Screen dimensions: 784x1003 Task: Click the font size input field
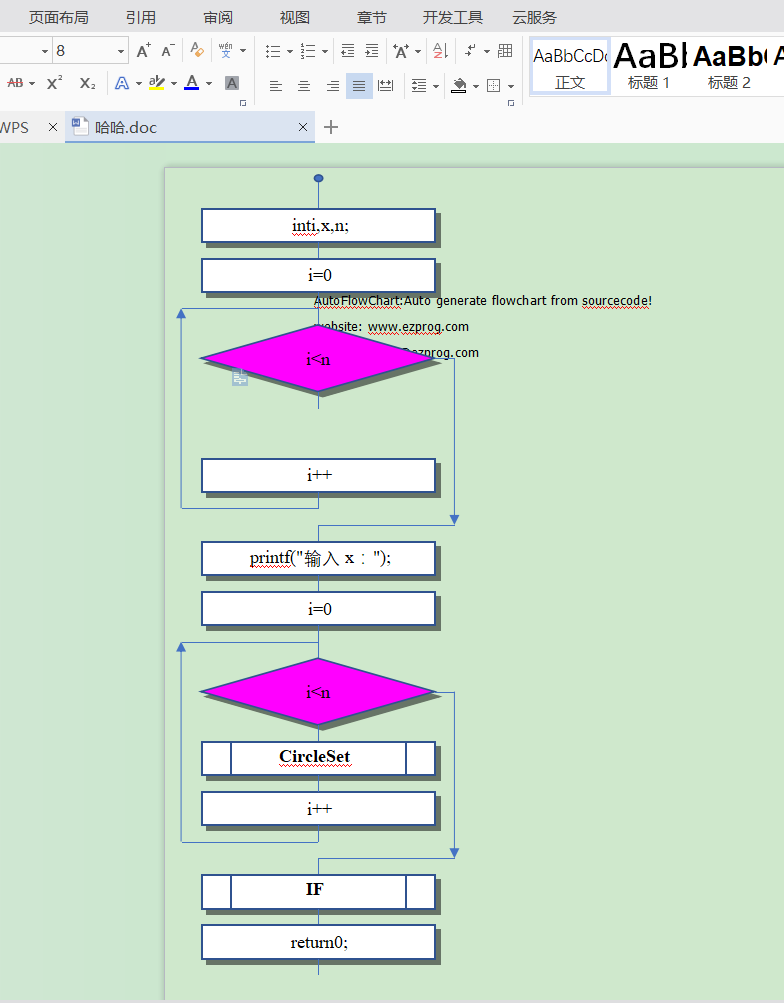[84, 51]
